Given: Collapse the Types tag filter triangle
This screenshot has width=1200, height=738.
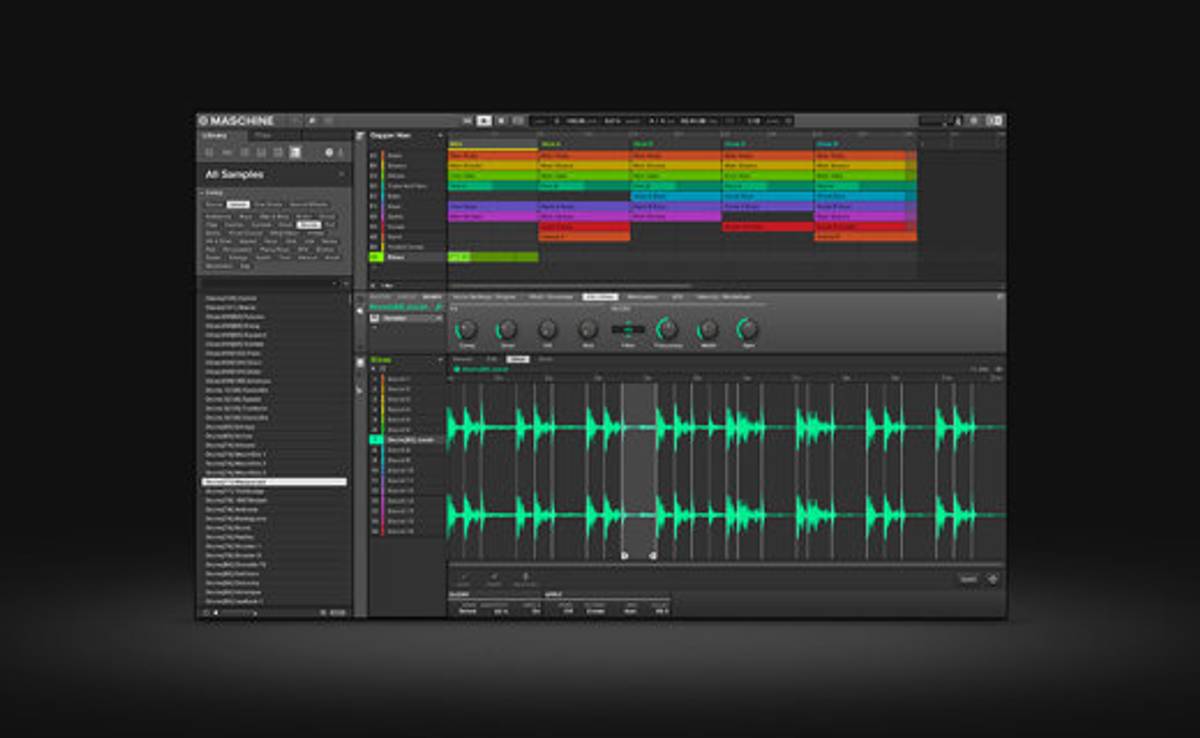Looking at the screenshot, I should [x=203, y=192].
